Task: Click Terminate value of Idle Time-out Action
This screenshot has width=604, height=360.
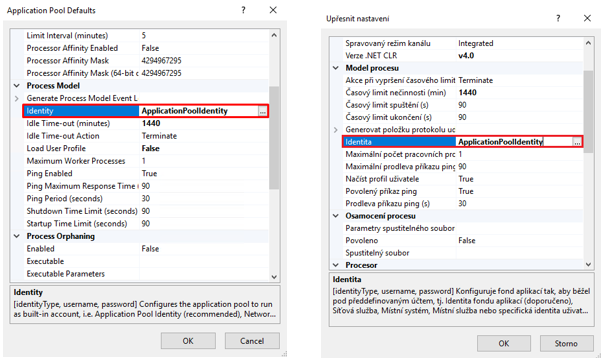Action: [x=159, y=136]
